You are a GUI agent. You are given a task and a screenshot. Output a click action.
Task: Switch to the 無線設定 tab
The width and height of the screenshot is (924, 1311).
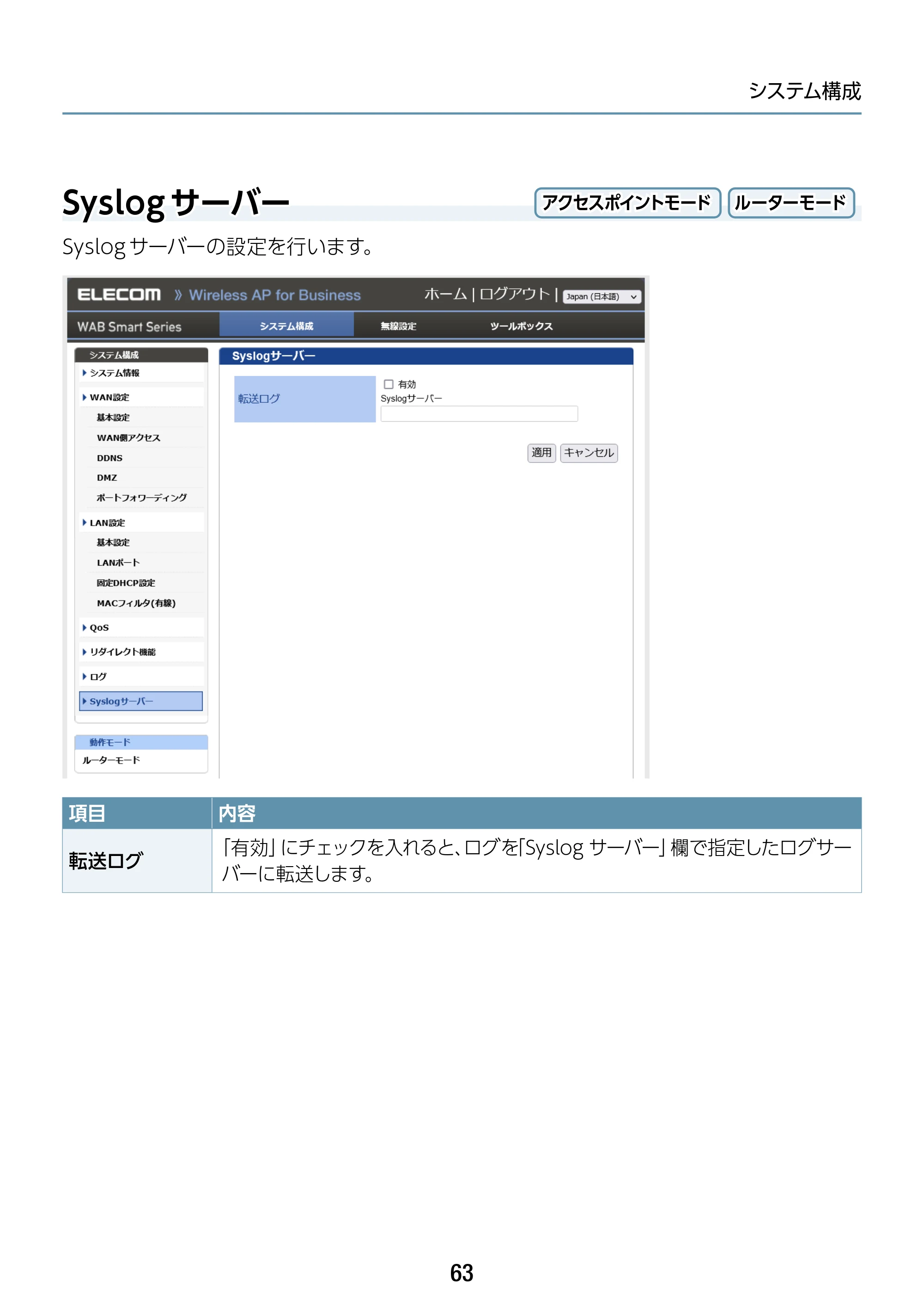399,326
